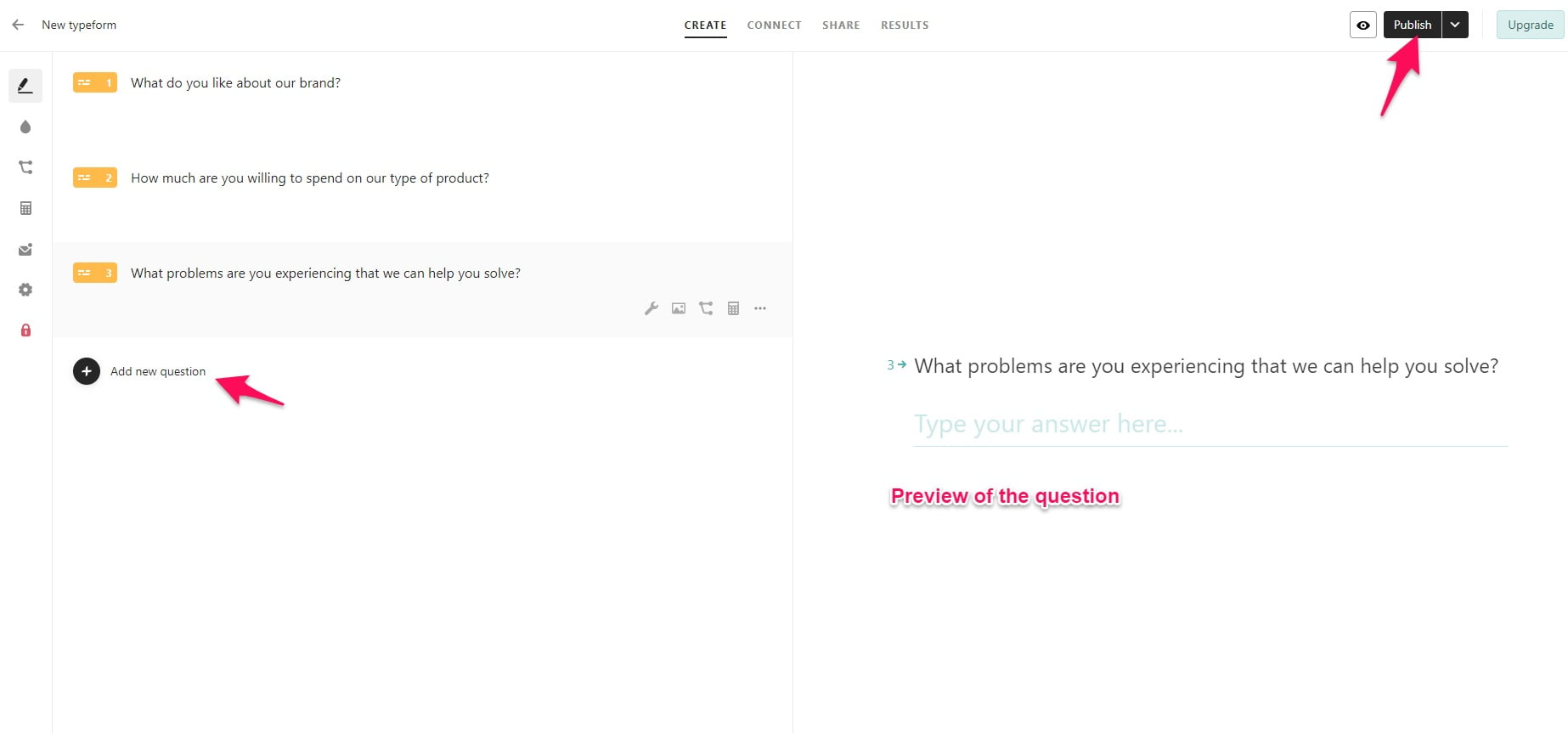The height and width of the screenshot is (733, 1568).
Task: Switch to the CONNECT tab
Action: coord(774,25)
